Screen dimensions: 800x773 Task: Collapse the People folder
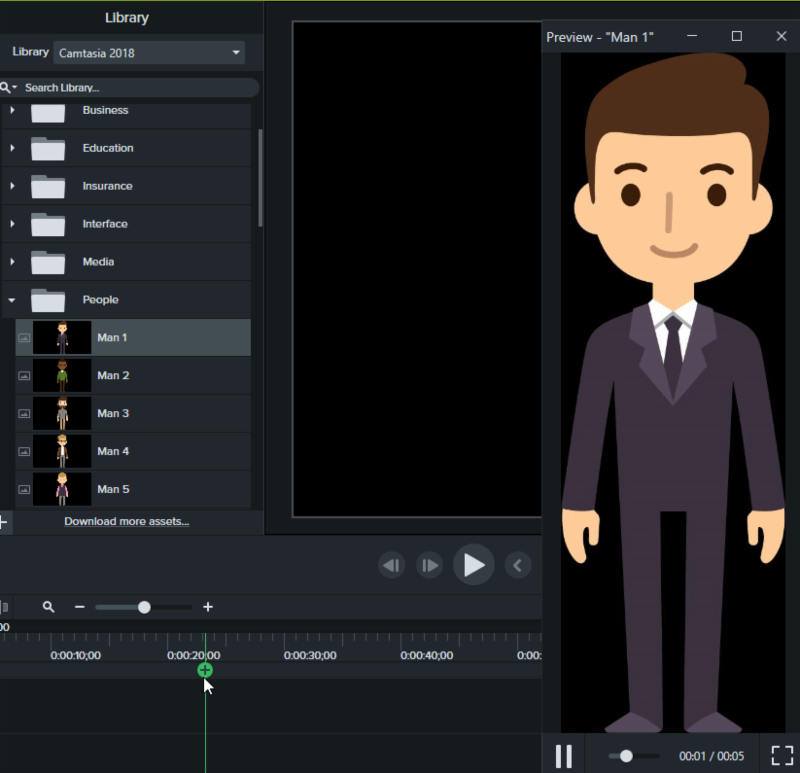tap(12, 300)
